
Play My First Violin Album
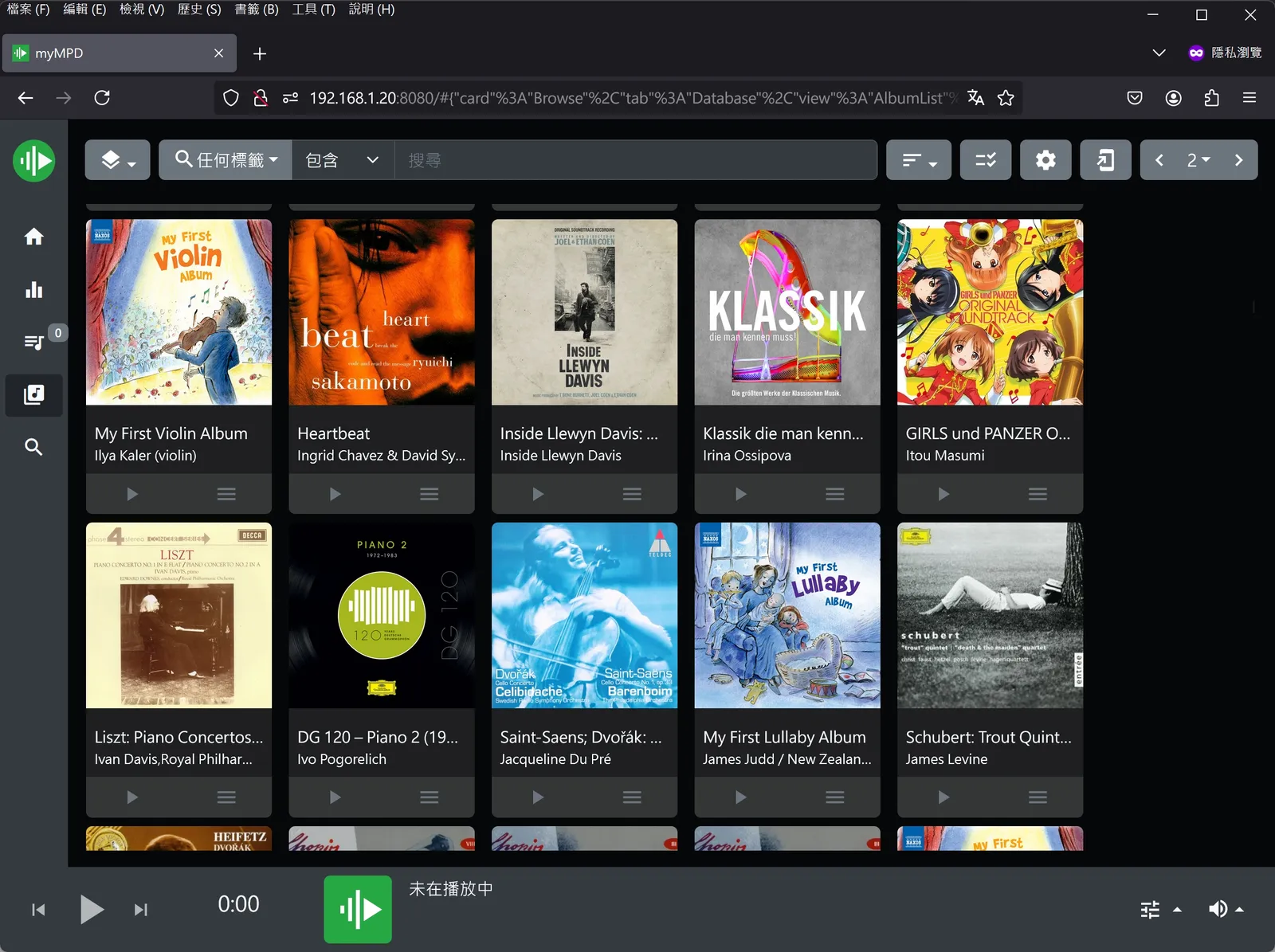(132, 494)
